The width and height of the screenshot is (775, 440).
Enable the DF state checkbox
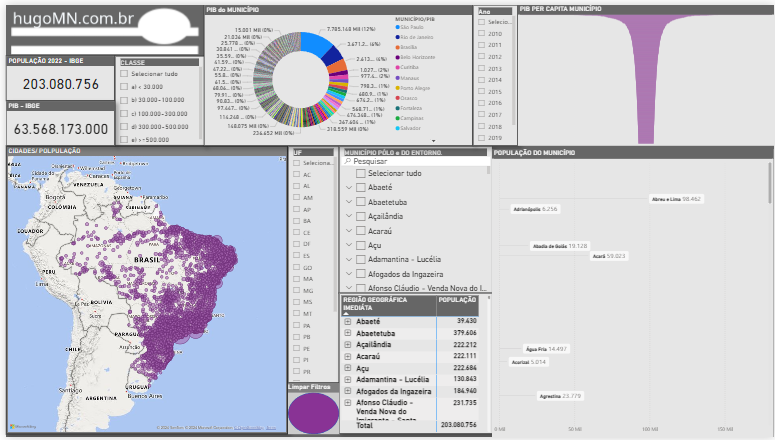coord(296,243)
